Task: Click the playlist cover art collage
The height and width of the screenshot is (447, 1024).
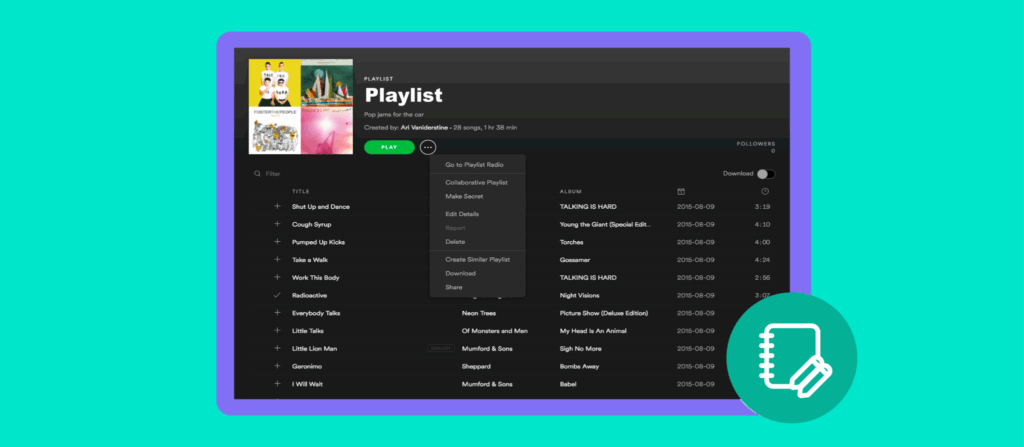Action: tap(301, 107)
